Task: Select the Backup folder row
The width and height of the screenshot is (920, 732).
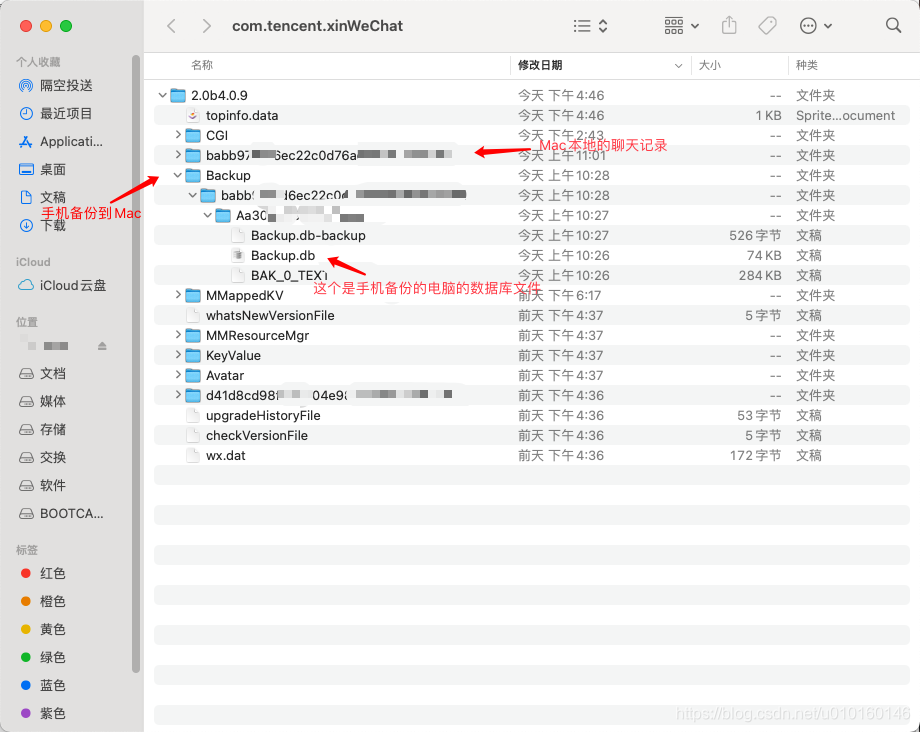Action: [532, 175]
